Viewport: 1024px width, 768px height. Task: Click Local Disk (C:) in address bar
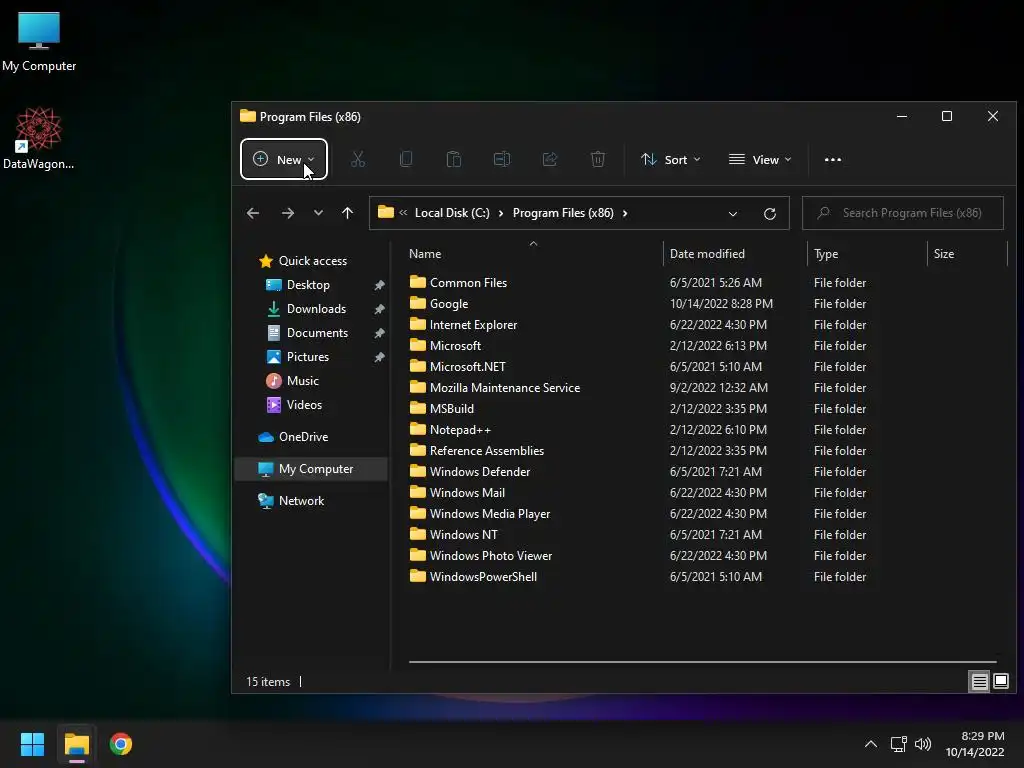[452, 213]
